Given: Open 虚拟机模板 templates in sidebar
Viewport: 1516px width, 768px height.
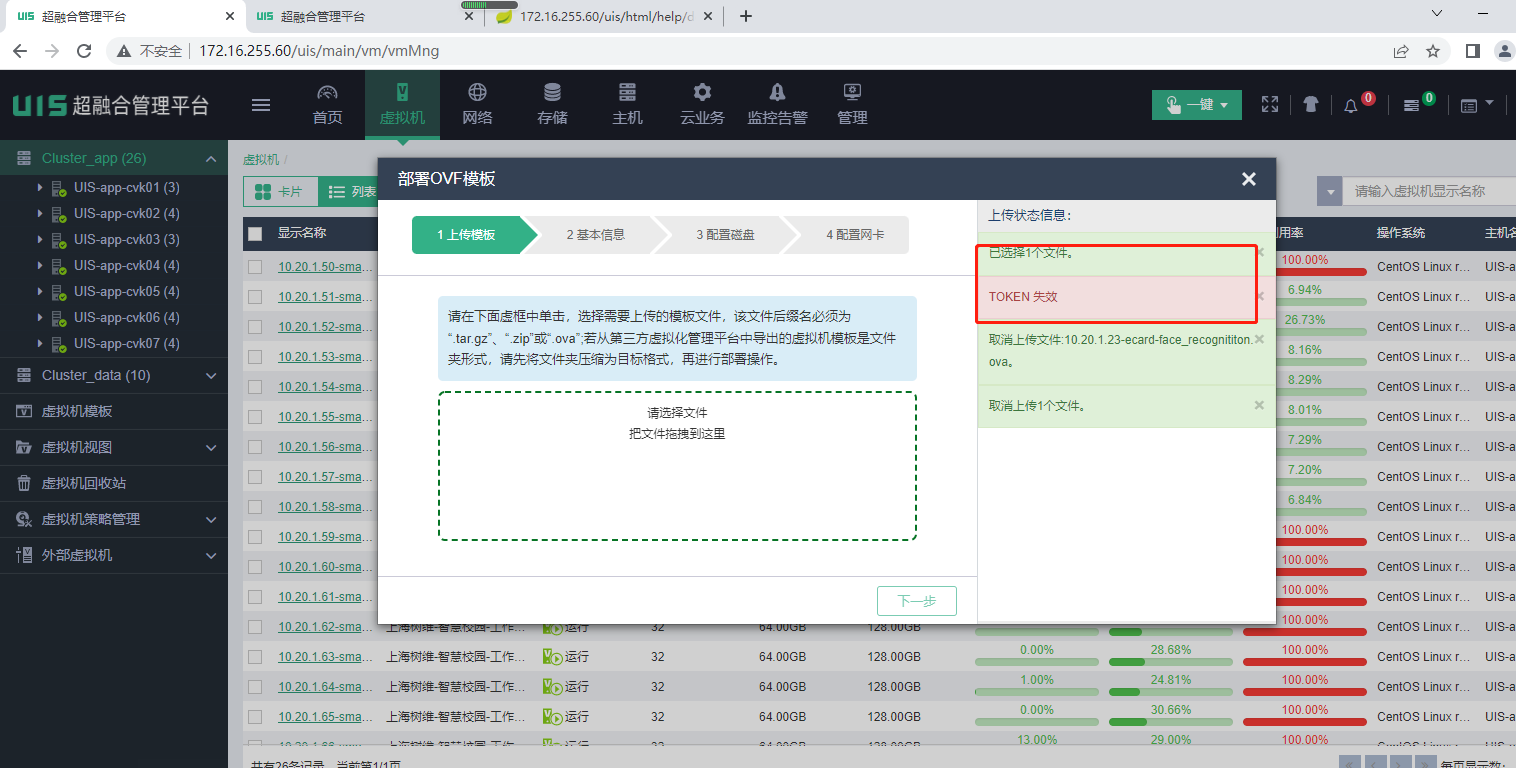Looking at the screenshot, I should 76,411.
